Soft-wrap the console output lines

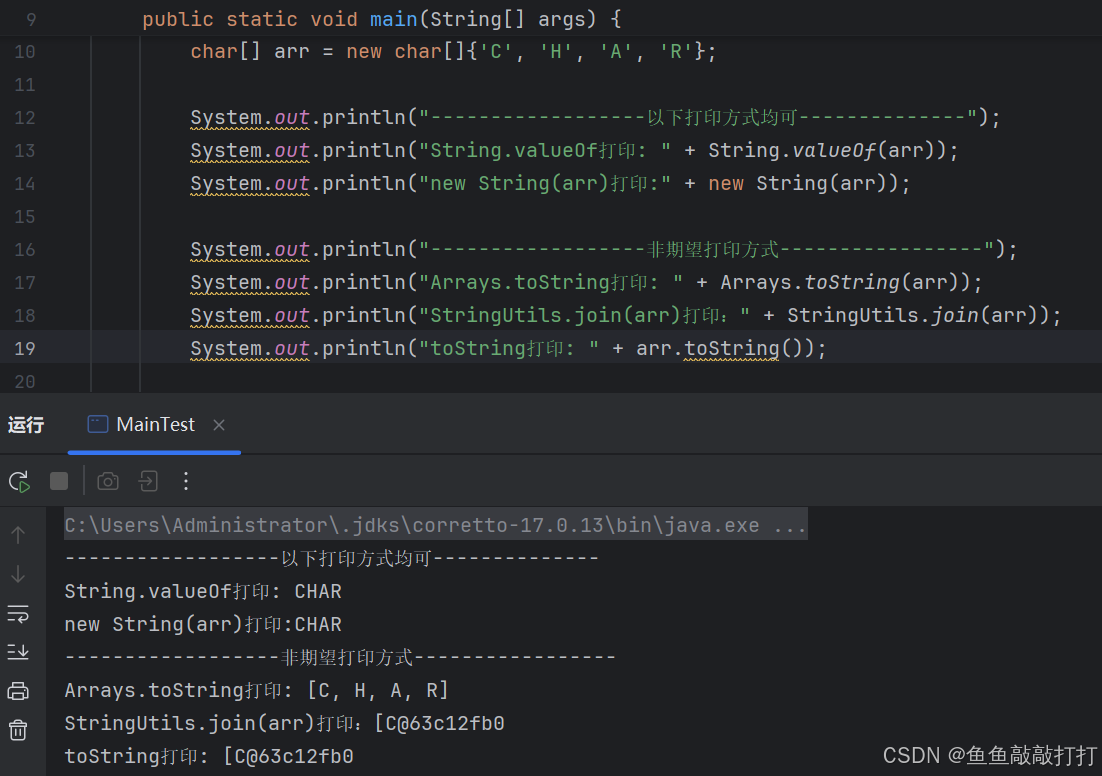[18, 614]
